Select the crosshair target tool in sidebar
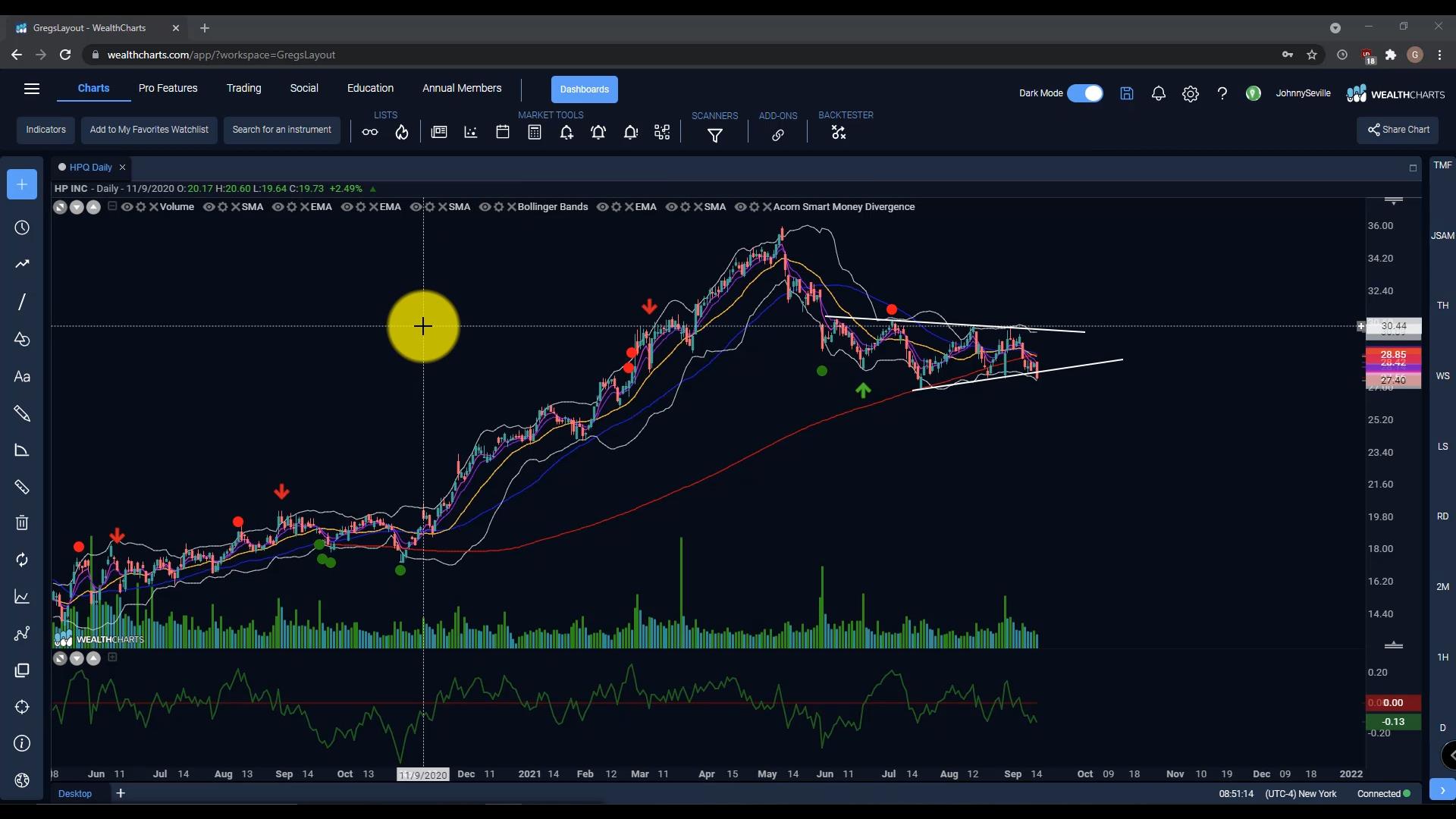Viewport: 1456px width, 819px height. [22, 707]
